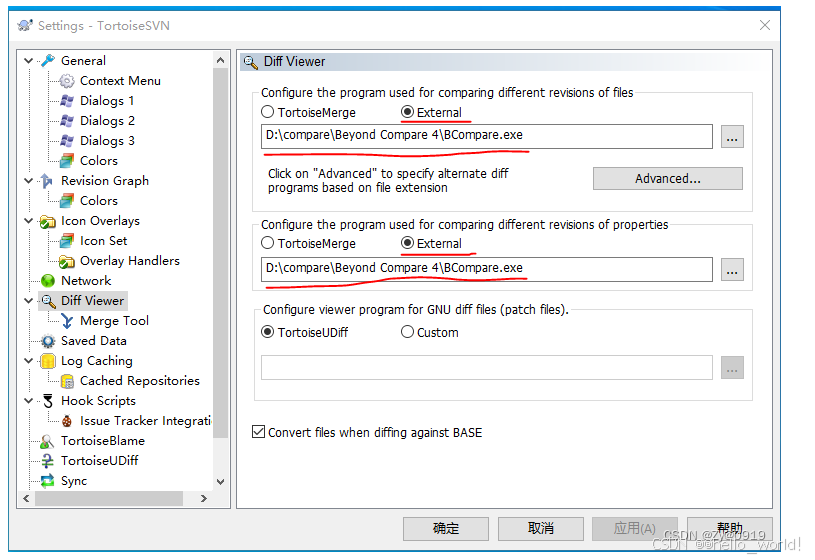Viewport: 815px width, 560px height.
Task: Click tree horizontal scrollbar left arrow
Action: [27, 499]
